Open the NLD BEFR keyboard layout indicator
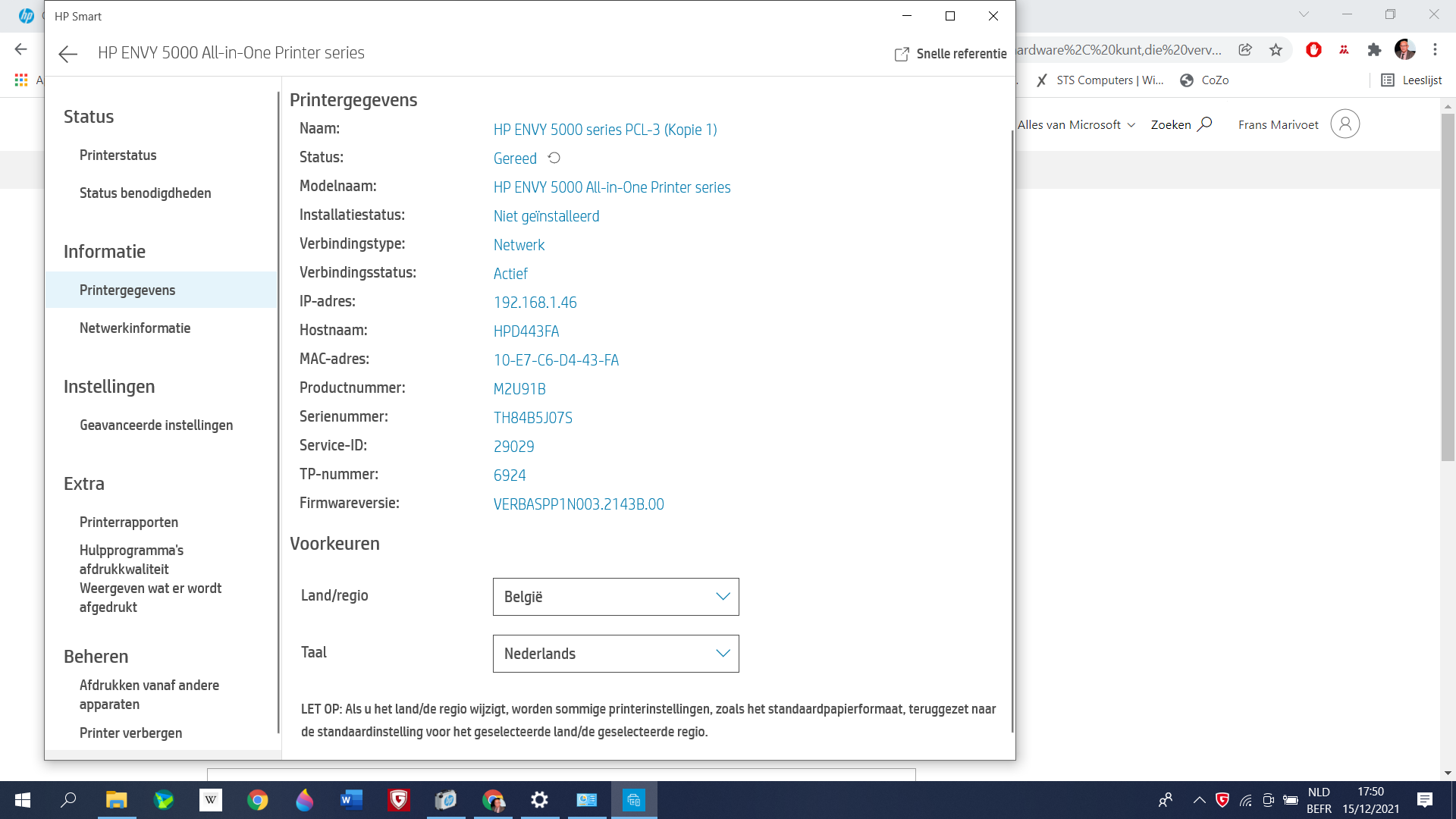This screenshot has height=819, width=1456. (x=1319, y=800)
